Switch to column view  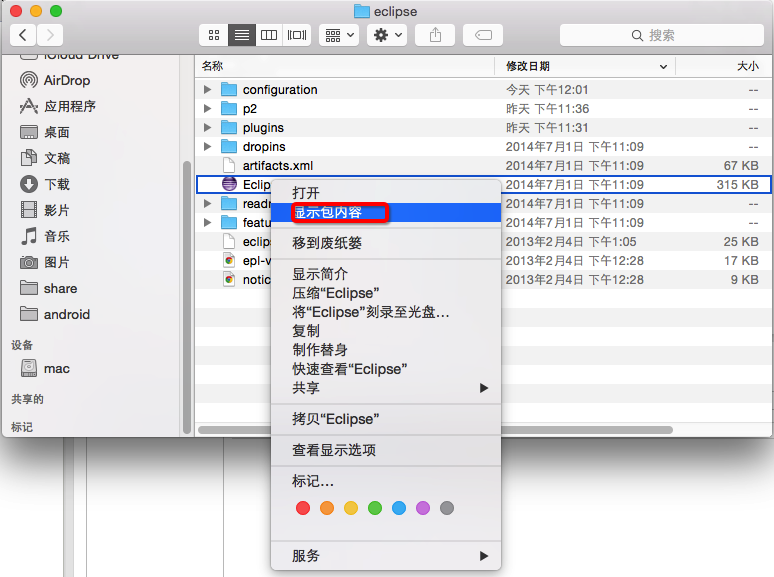[x=269, y=35]
